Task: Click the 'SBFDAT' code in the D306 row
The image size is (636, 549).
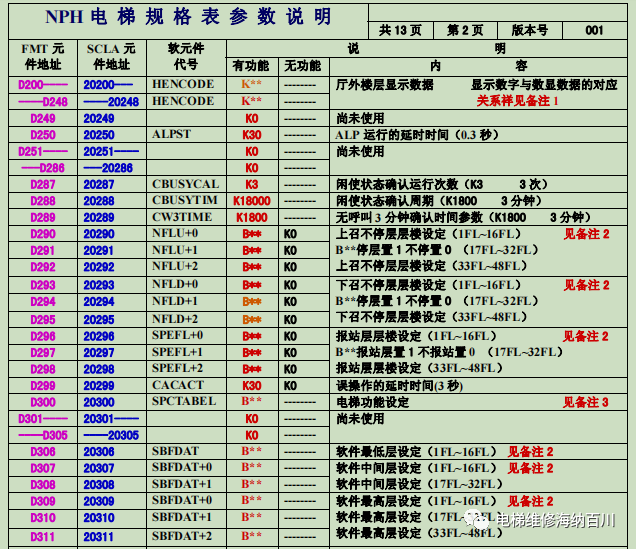Action: click(x=175, y=451)
